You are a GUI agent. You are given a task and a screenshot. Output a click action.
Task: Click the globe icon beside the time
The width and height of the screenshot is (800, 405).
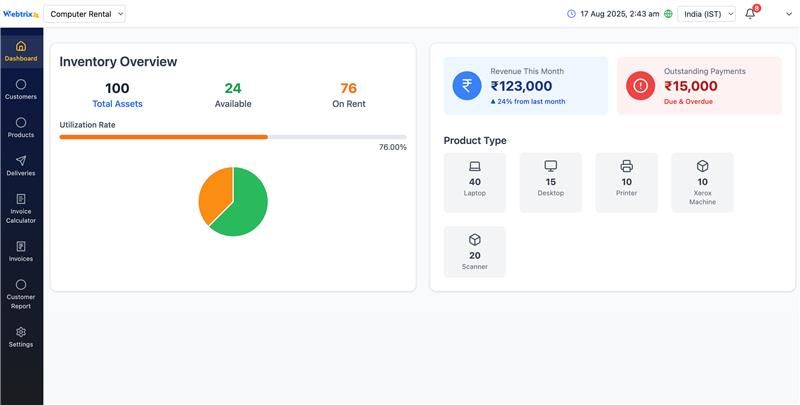[669, 14]
